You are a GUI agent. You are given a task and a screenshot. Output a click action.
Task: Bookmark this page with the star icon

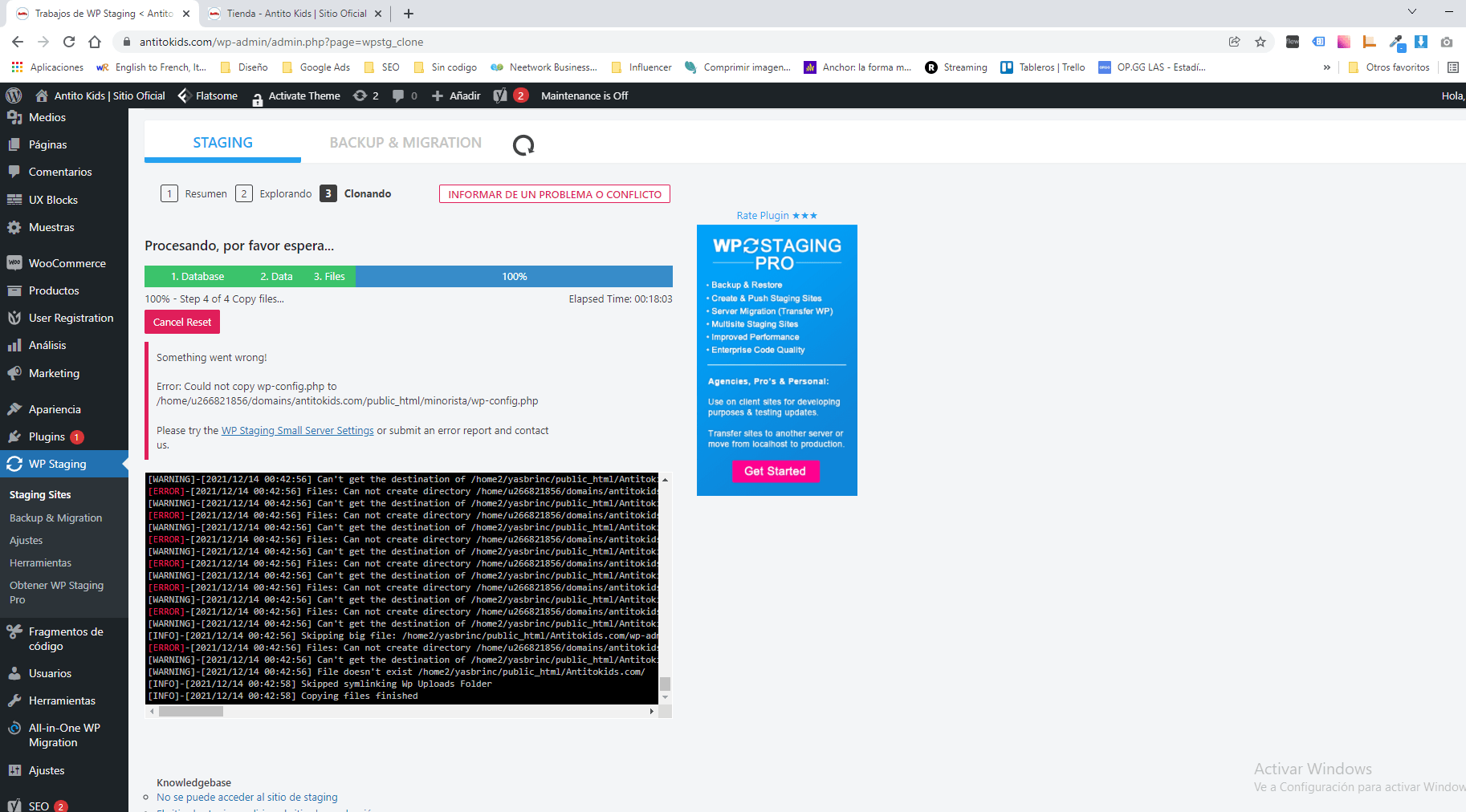pyautogui.click(x=1260, y=42)
